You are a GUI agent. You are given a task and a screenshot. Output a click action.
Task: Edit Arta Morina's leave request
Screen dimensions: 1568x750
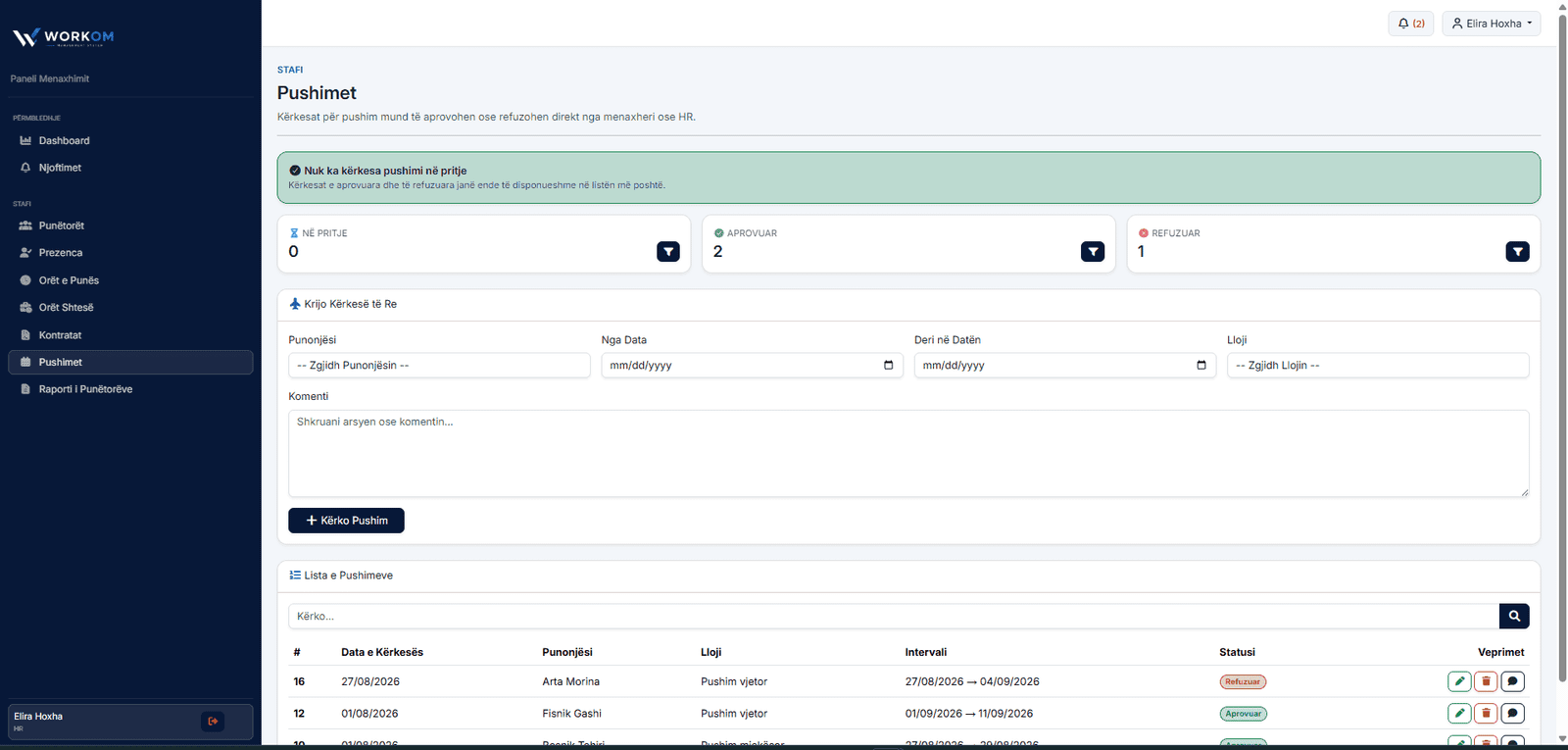tap(1459, 681)
